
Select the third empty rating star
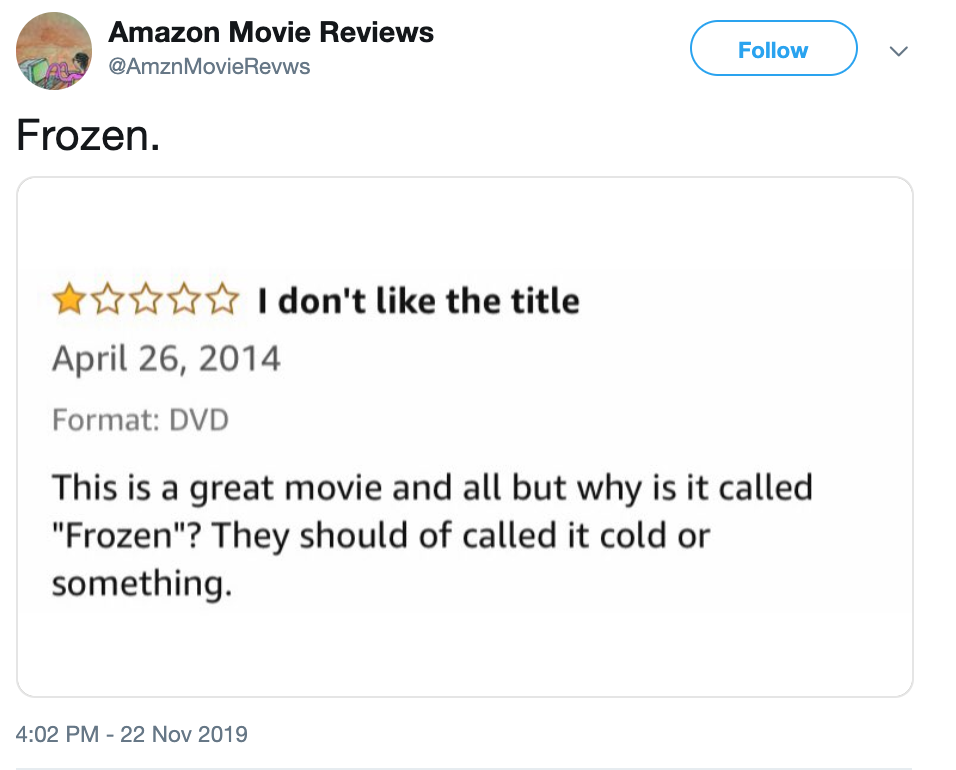pyautogui.click(x=146, y=299)
